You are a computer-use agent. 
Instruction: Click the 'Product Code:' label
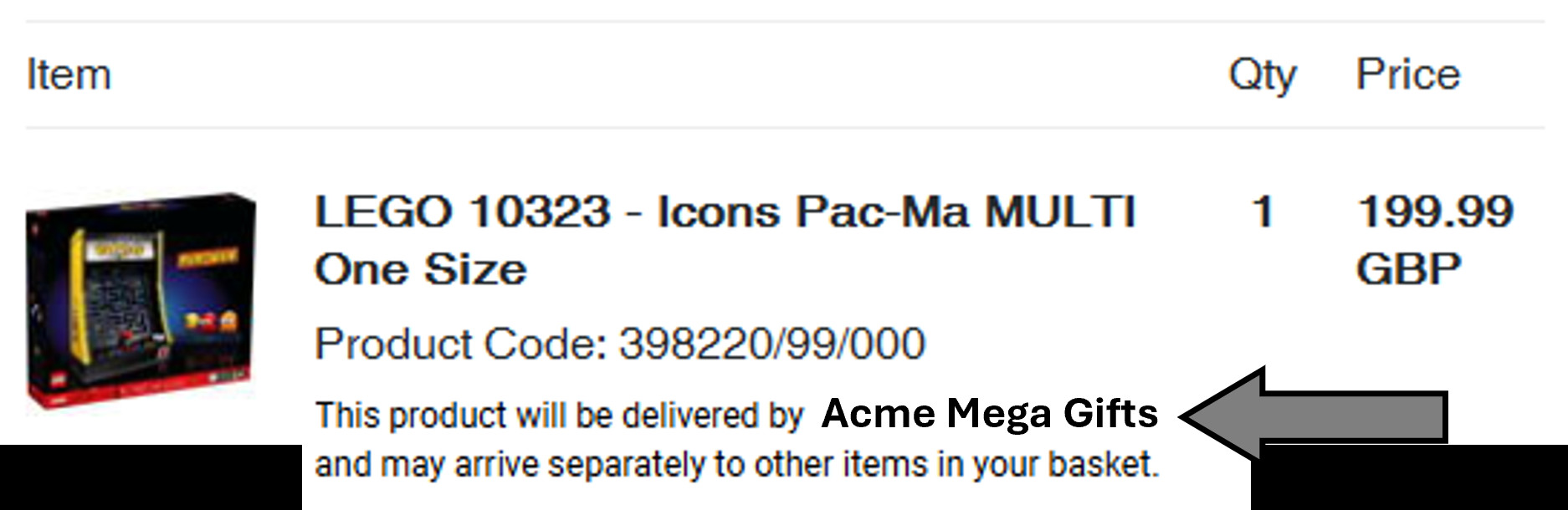click(x=461, y=344)
